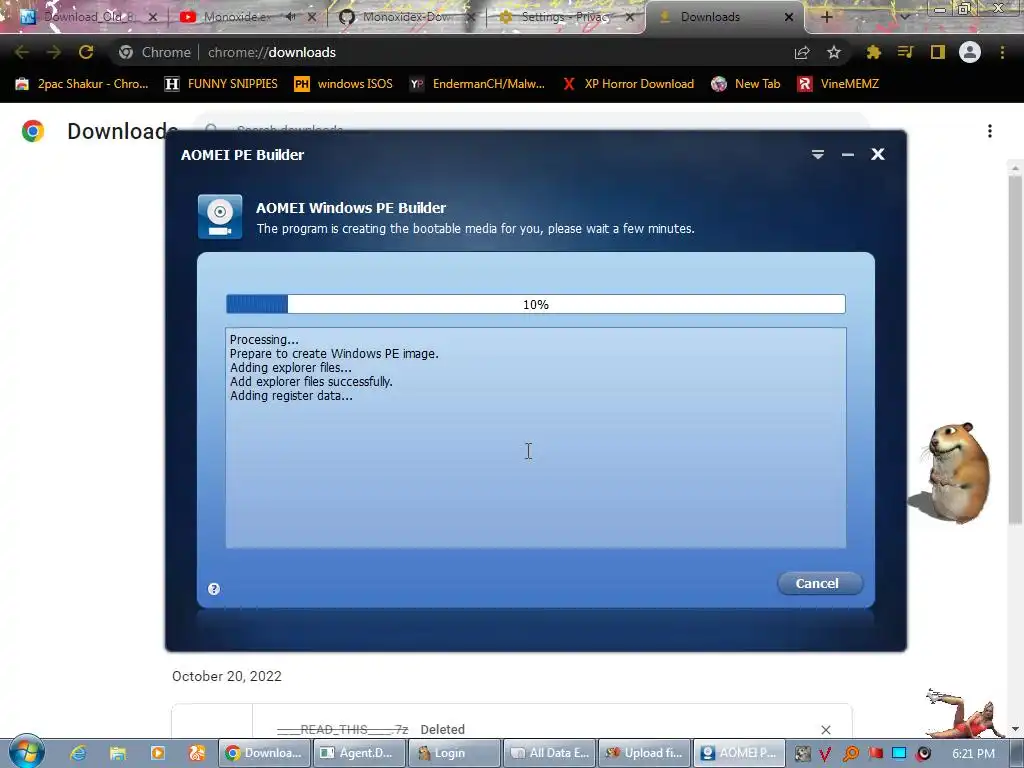Open FUNNY SNIPPIES bookmark
Screen dimensions: 1024x768
pos(222,84)
